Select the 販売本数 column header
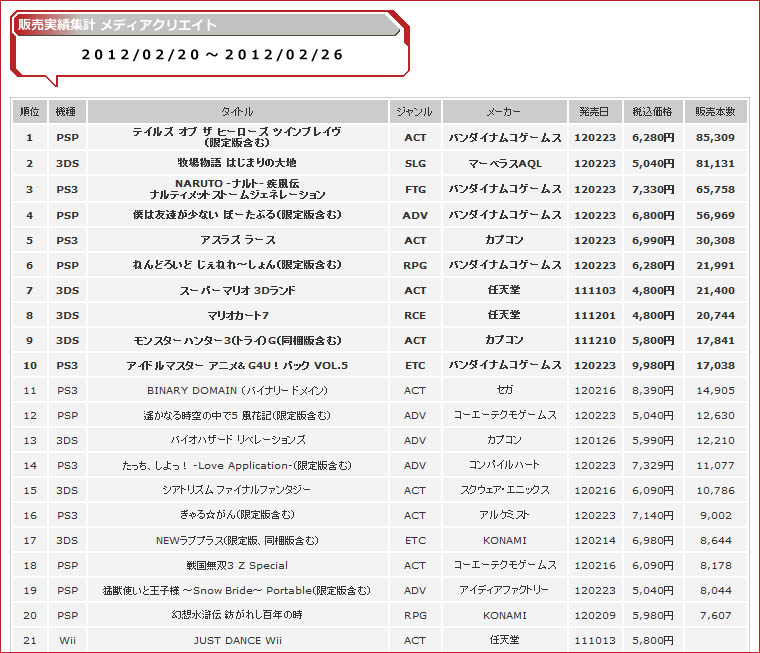This screenshot has width=760, height=653. coord(715,111)
